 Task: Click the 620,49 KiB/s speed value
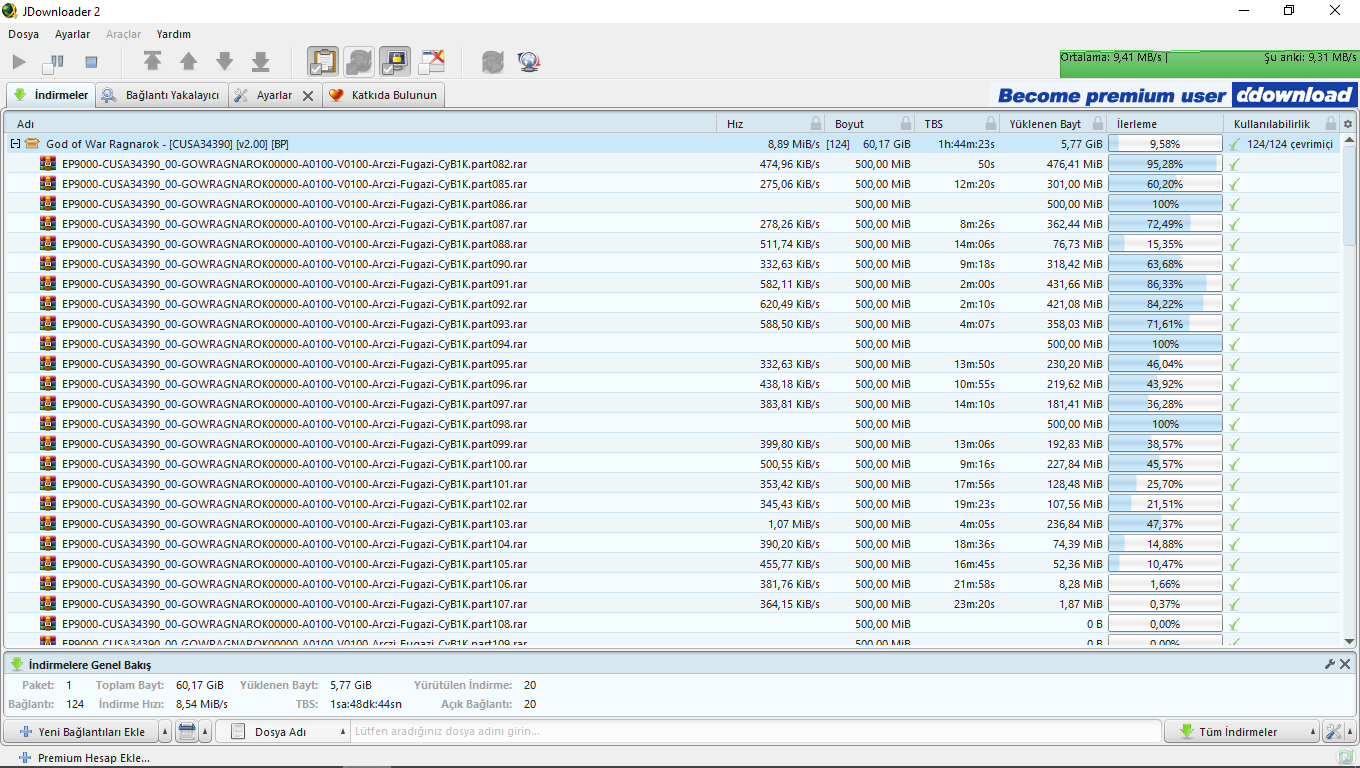tap(790, 304)
